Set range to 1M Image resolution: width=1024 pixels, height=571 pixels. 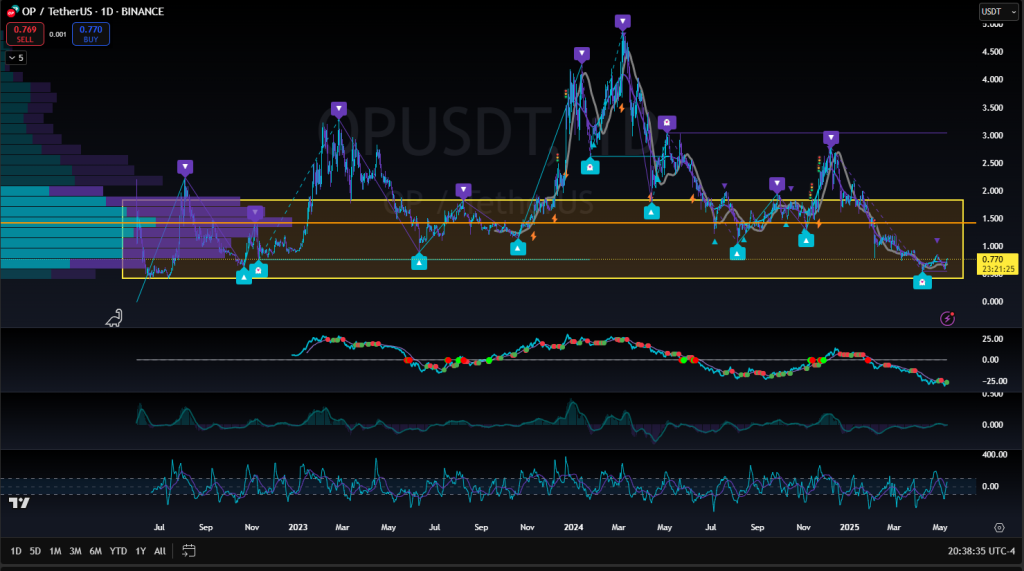pos(56,551)
